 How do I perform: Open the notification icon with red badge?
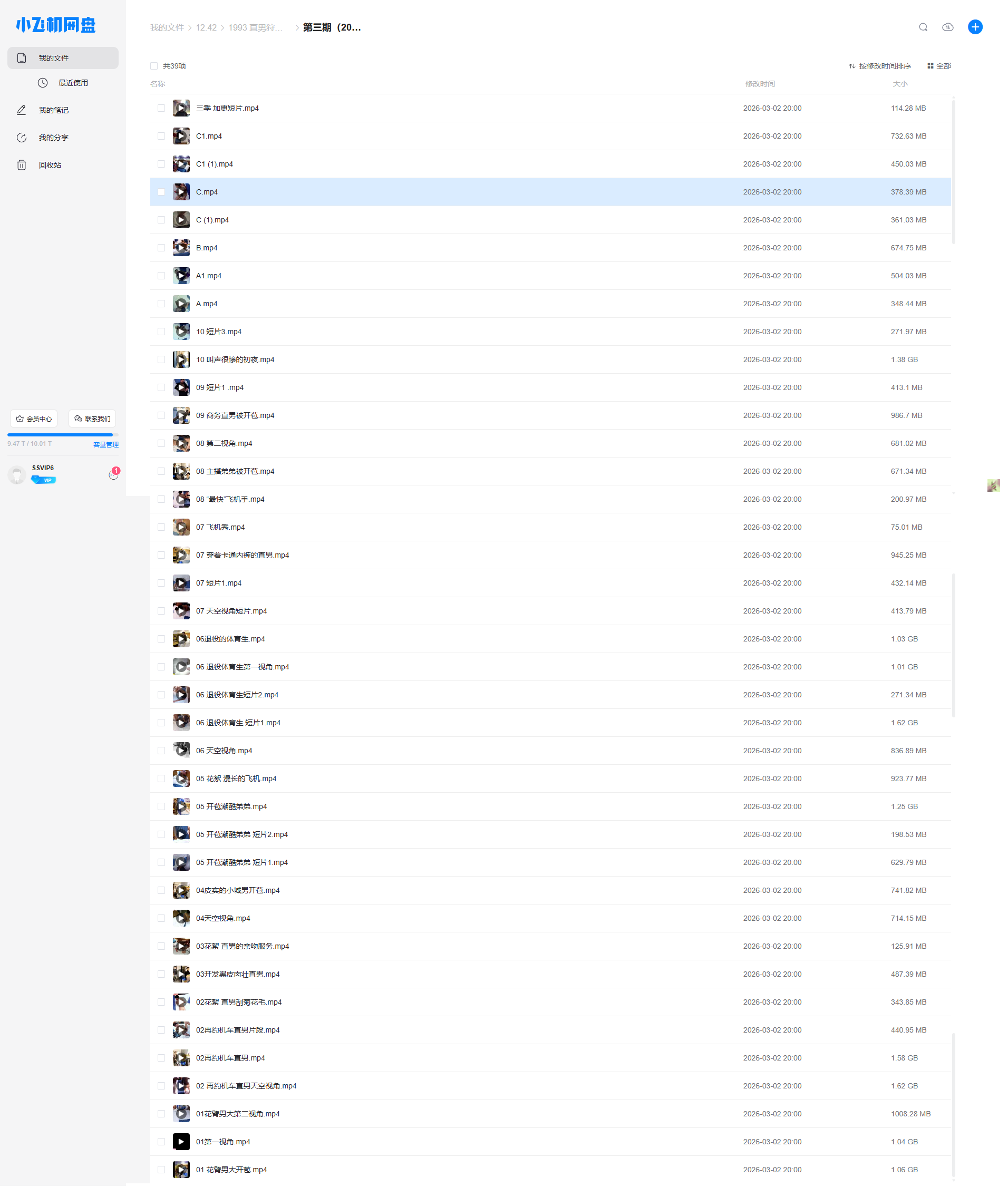pos(113,474)
